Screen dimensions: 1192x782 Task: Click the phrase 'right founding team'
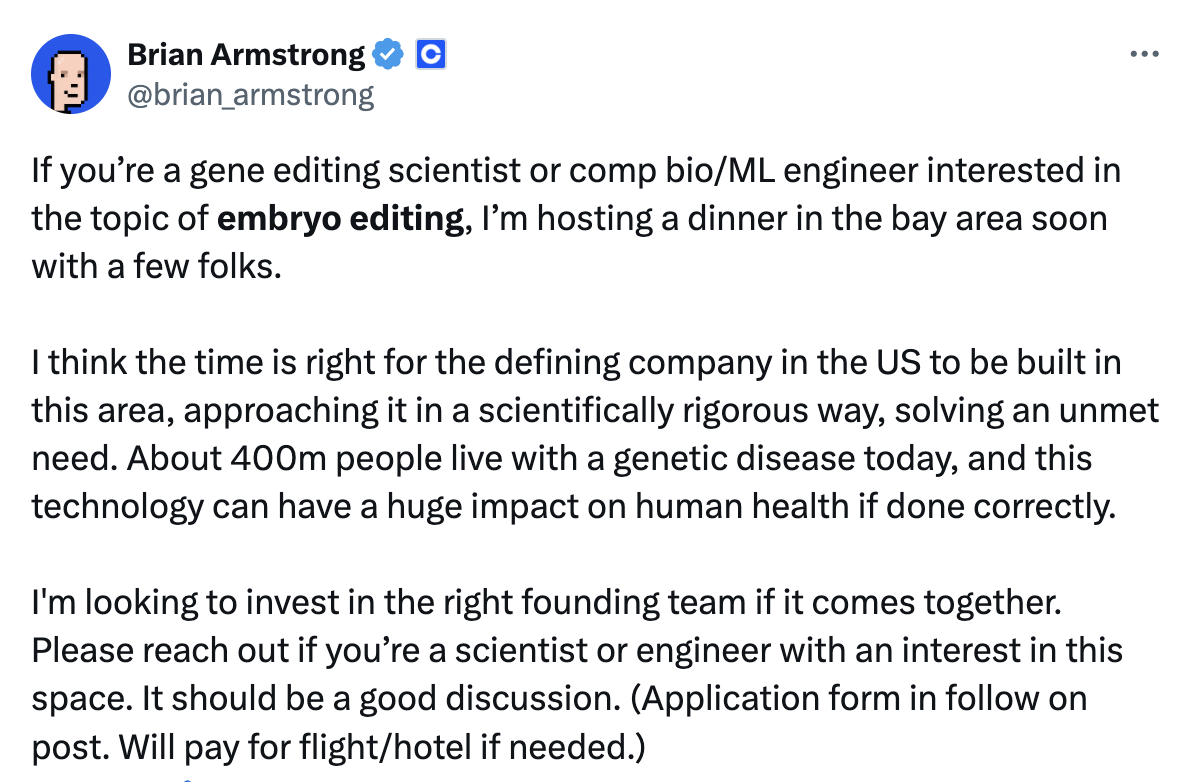tap(594, 603)
